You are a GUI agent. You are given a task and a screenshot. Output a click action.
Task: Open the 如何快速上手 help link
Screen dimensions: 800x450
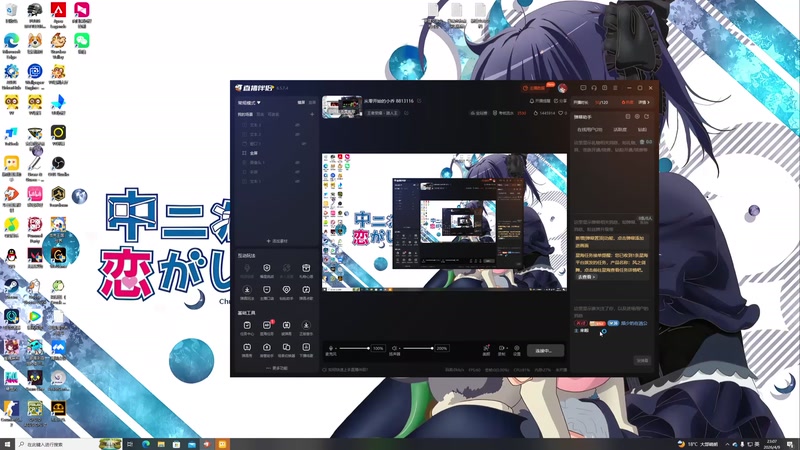click(345, 369)
